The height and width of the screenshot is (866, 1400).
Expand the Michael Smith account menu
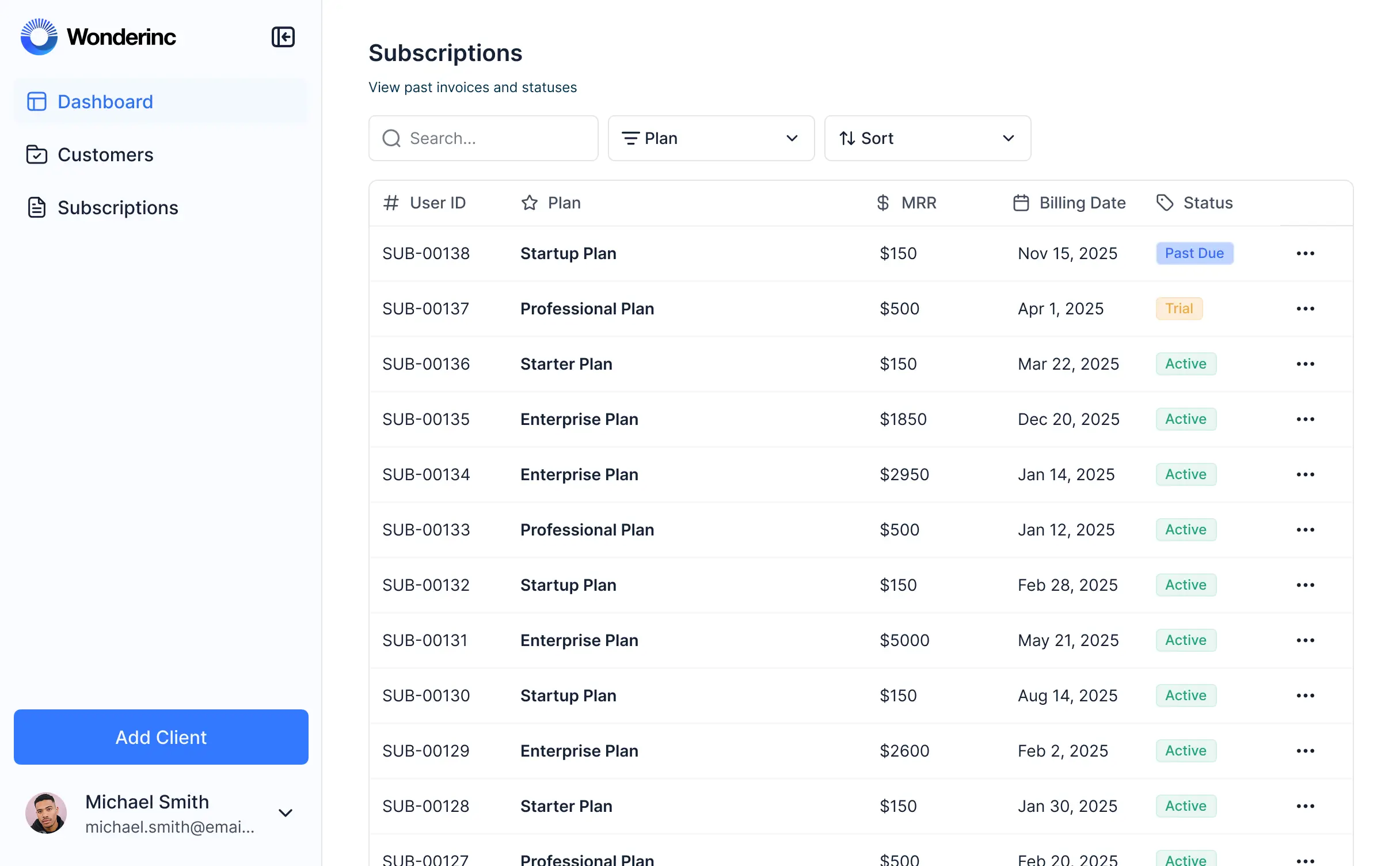(x=286, y=813)
